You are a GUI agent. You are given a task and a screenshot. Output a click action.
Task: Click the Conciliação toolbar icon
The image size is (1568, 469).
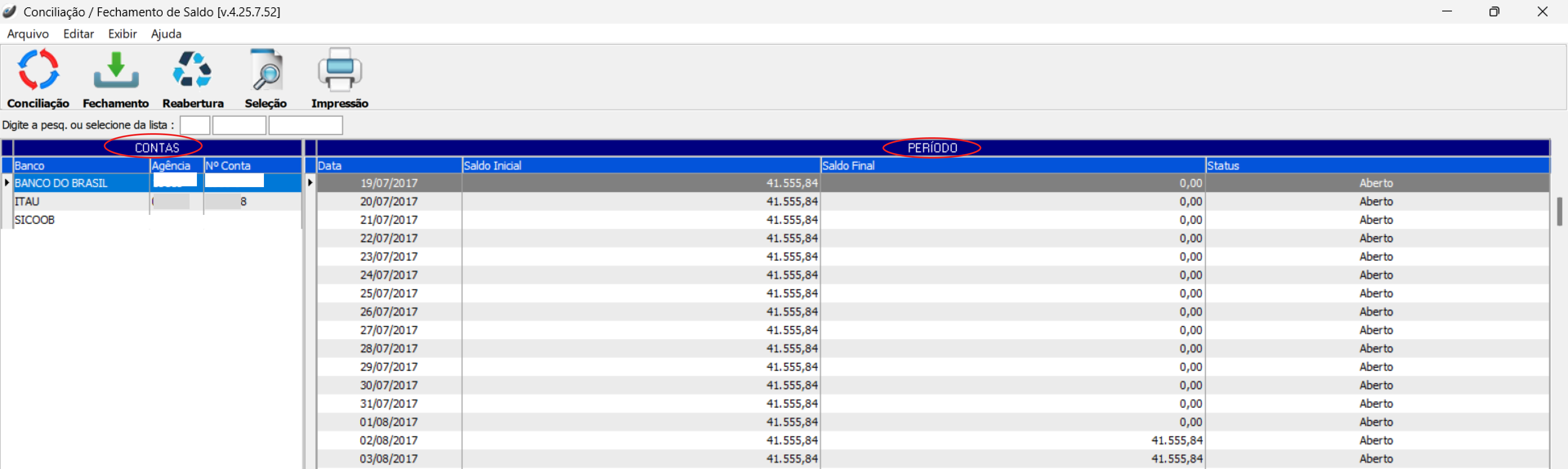click(x=38, y=70)
